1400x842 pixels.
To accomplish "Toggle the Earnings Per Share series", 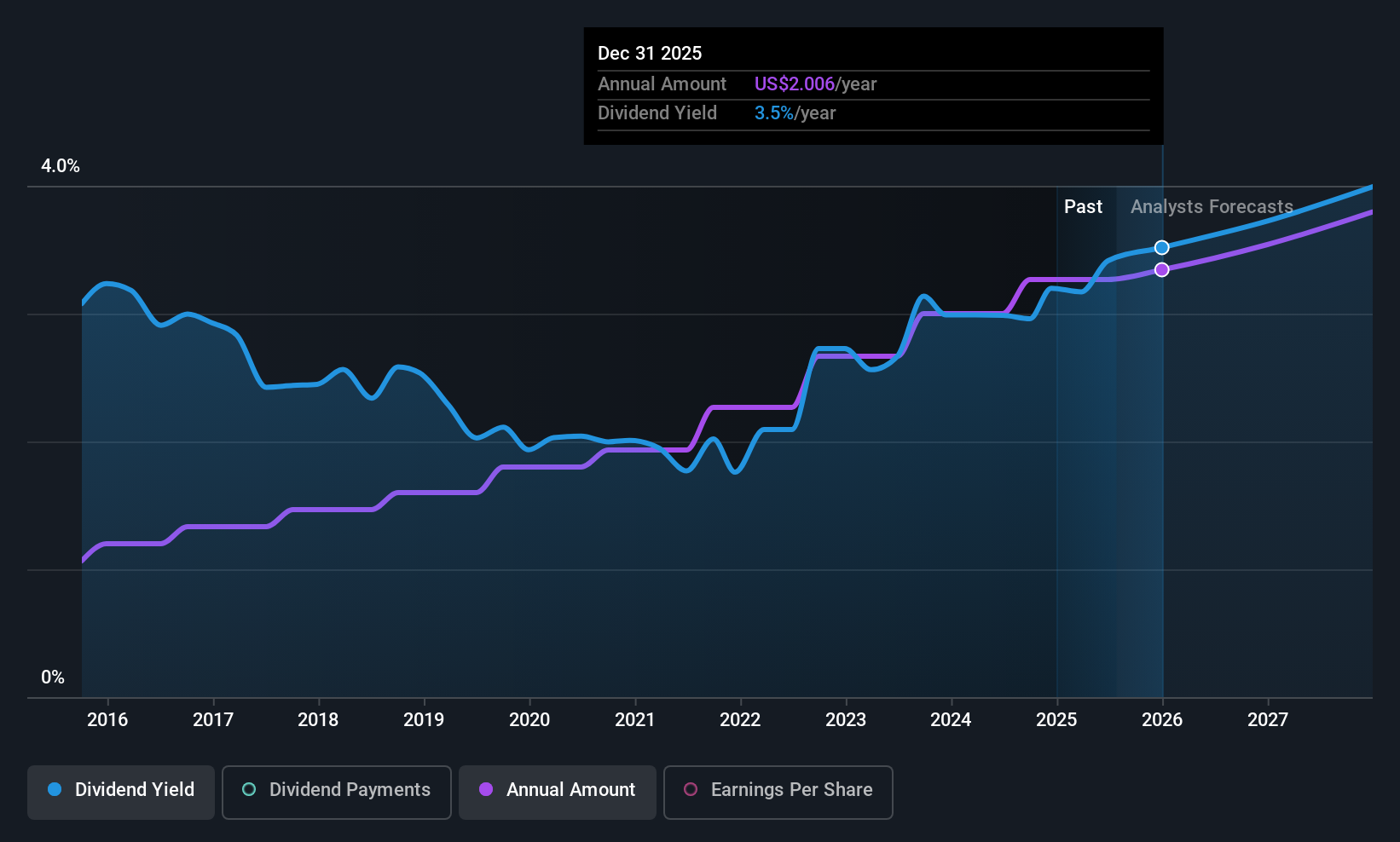I will coord(778,792).
